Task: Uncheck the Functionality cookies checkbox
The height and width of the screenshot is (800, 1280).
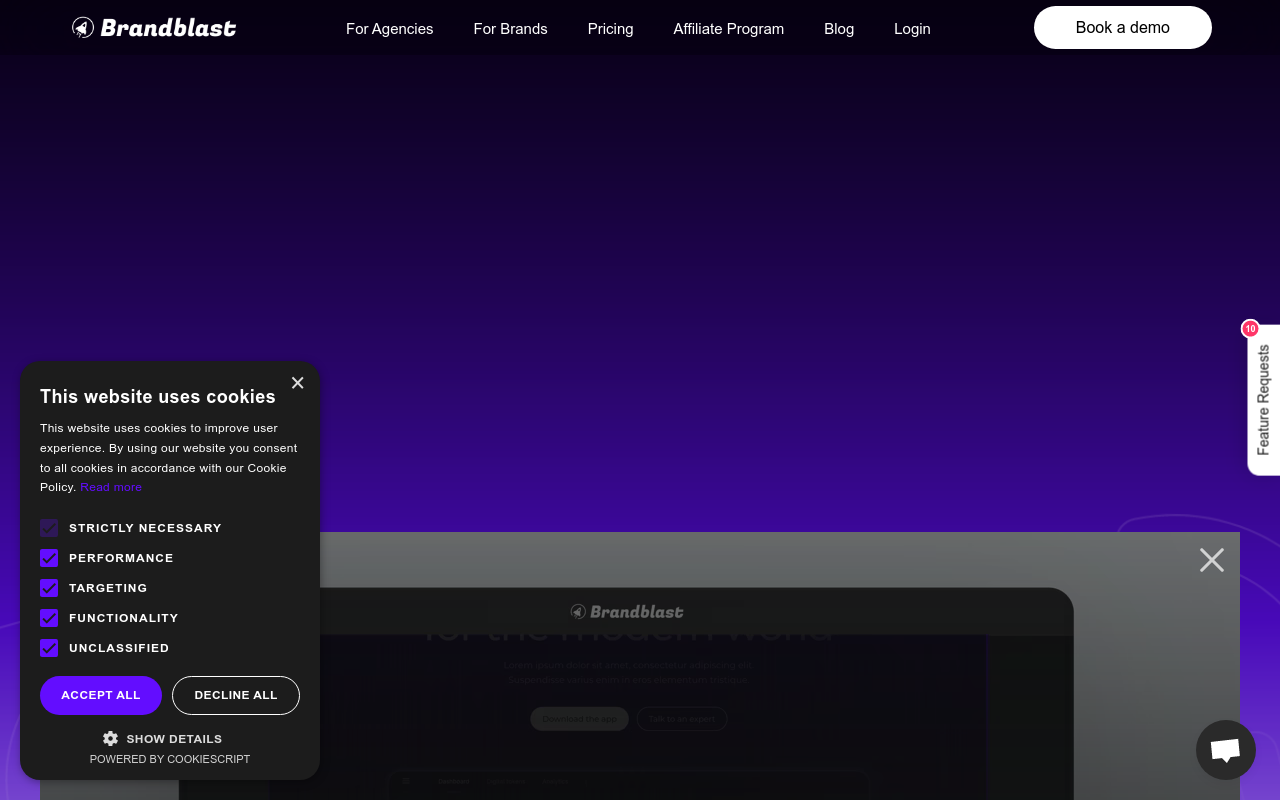Action: click(49, 618)
